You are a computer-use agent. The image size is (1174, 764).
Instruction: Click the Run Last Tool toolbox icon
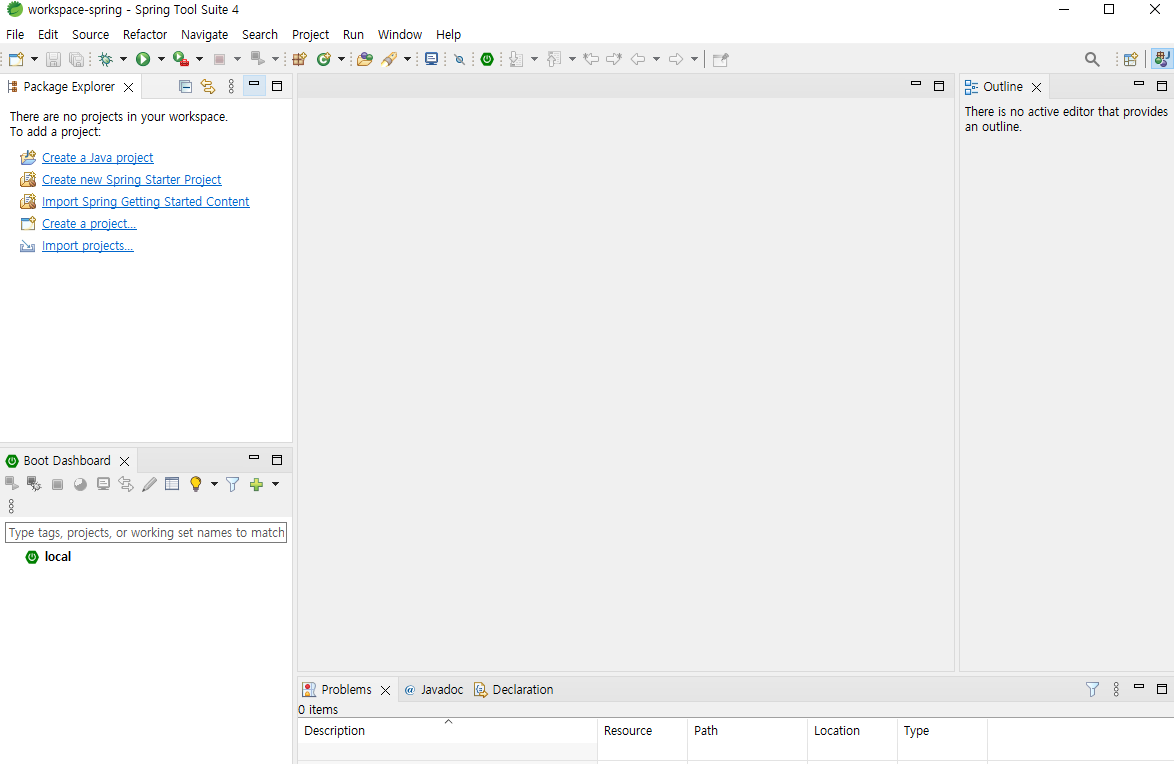(x=180, y=59)
